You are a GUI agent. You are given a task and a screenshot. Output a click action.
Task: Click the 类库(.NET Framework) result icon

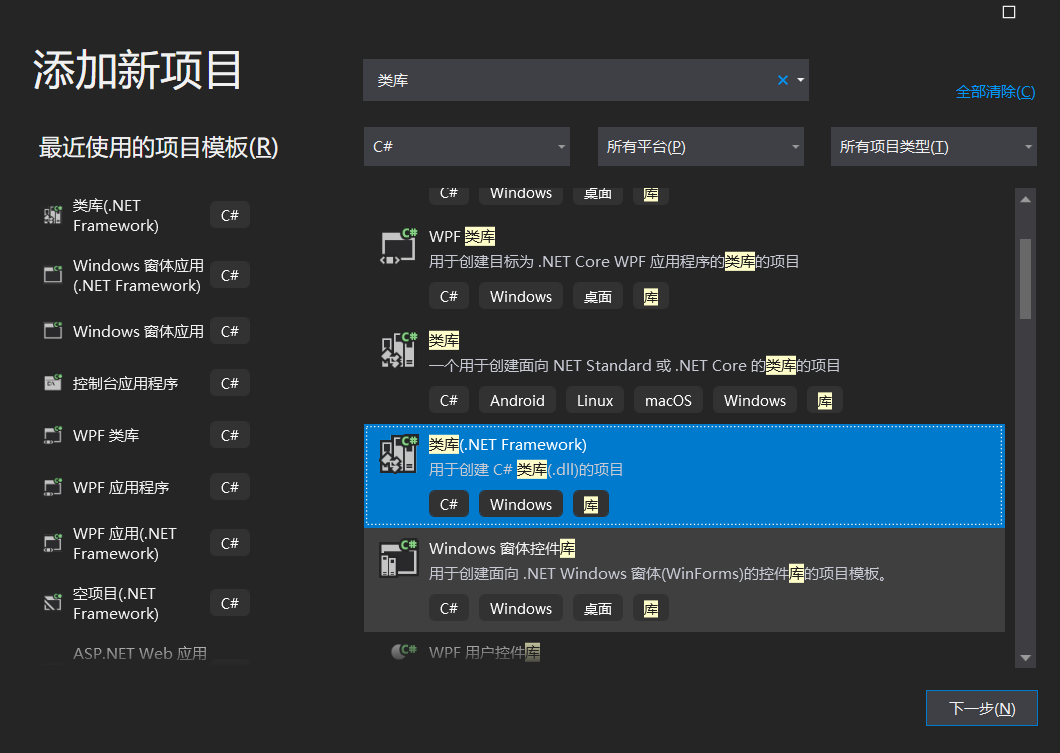coord(399,454)
